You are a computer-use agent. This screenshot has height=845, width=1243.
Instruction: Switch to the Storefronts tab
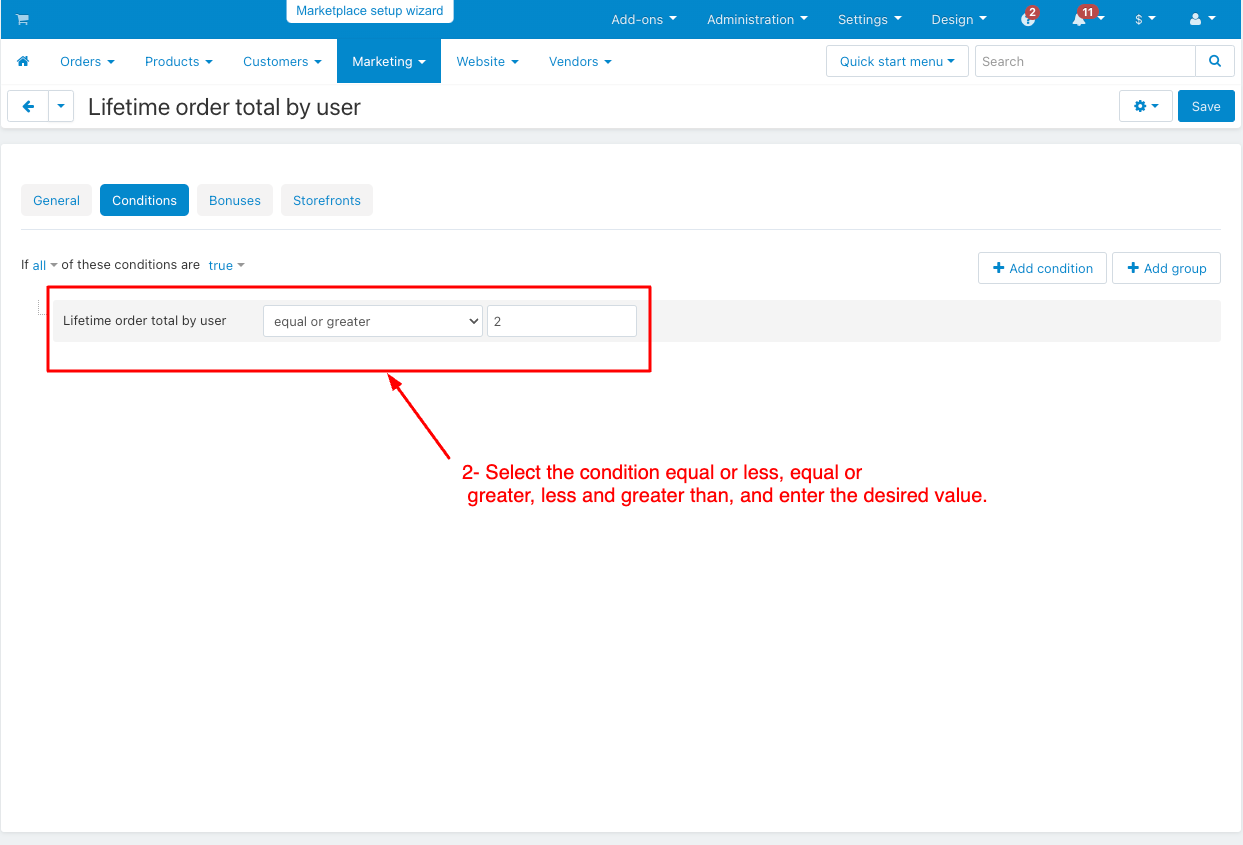(327, 201)
